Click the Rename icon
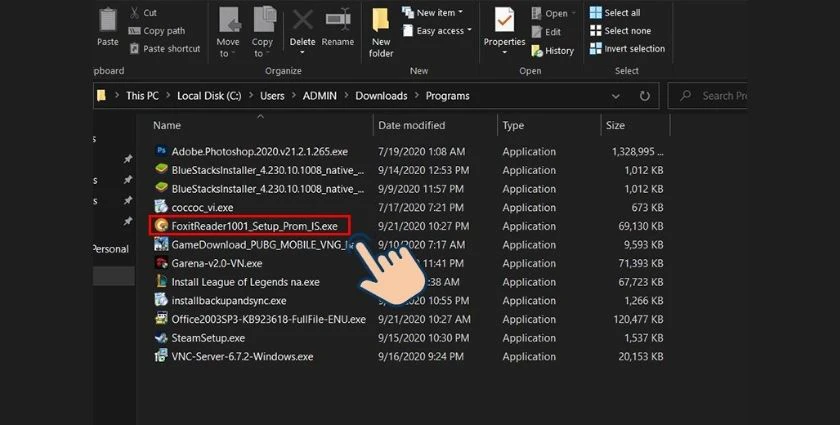The height and width of the screenshot is (425, 840). (338, 20)
